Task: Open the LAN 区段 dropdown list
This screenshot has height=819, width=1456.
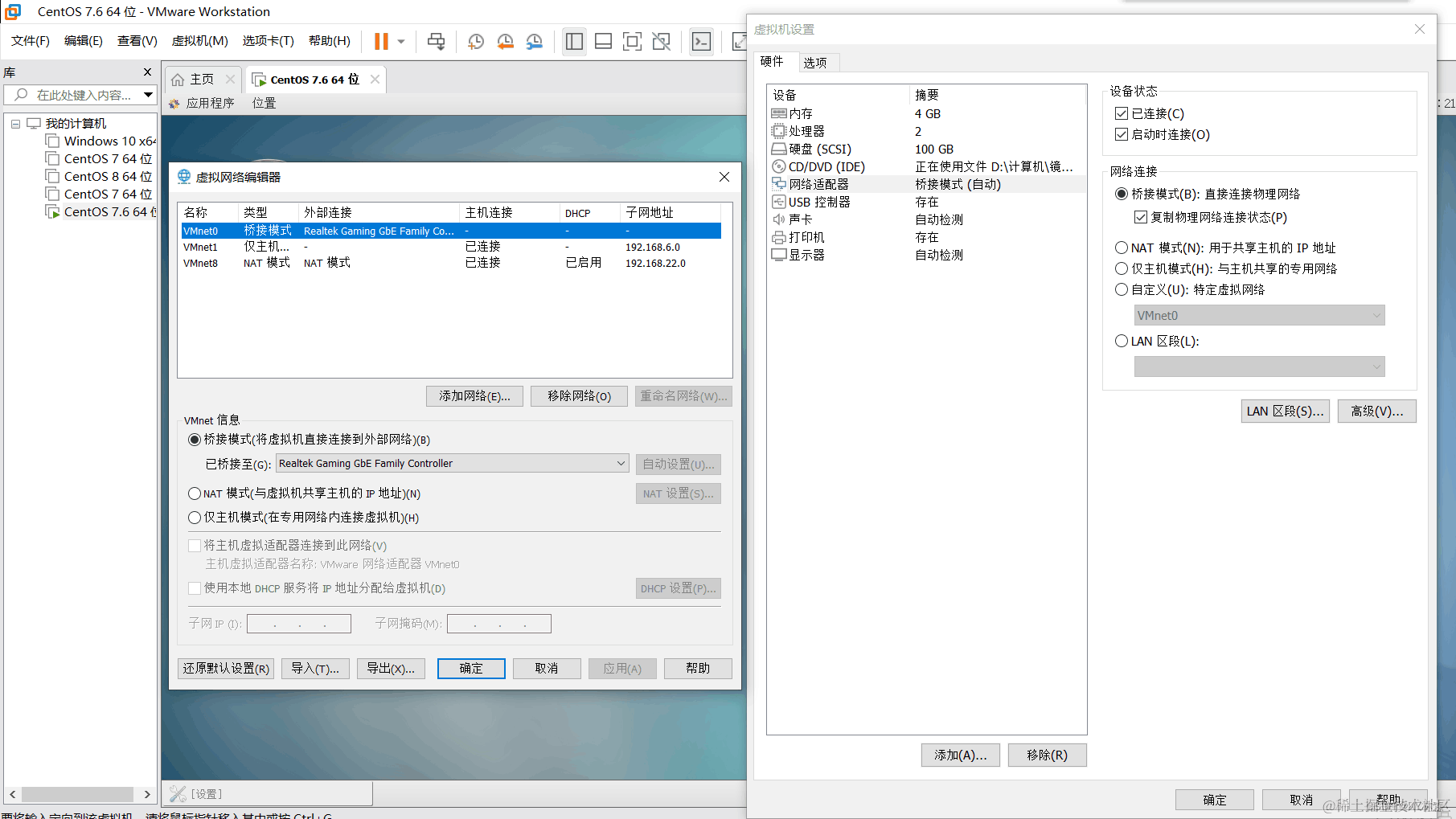Action: pyautogui.click(x=1259, y=367)
